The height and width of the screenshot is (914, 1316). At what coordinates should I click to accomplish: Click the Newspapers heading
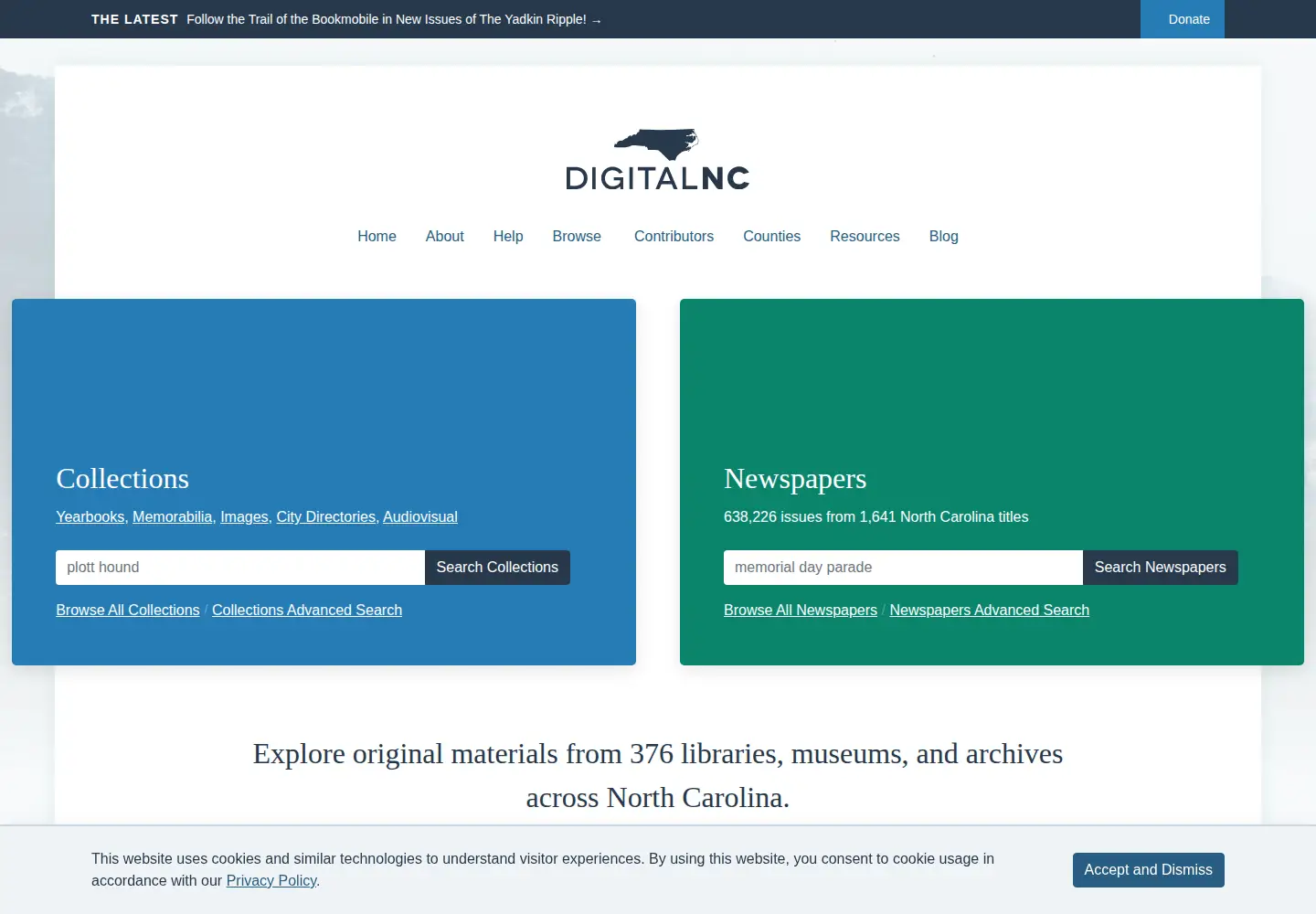pos(795,479)
